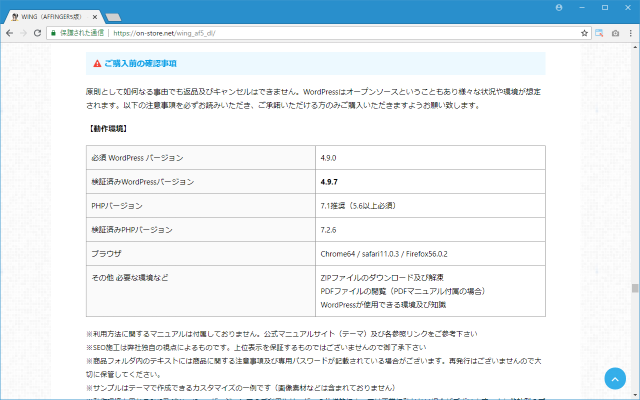Open the Chrome three-dot menu
The image size is (640, 400).
click(630, 33)
